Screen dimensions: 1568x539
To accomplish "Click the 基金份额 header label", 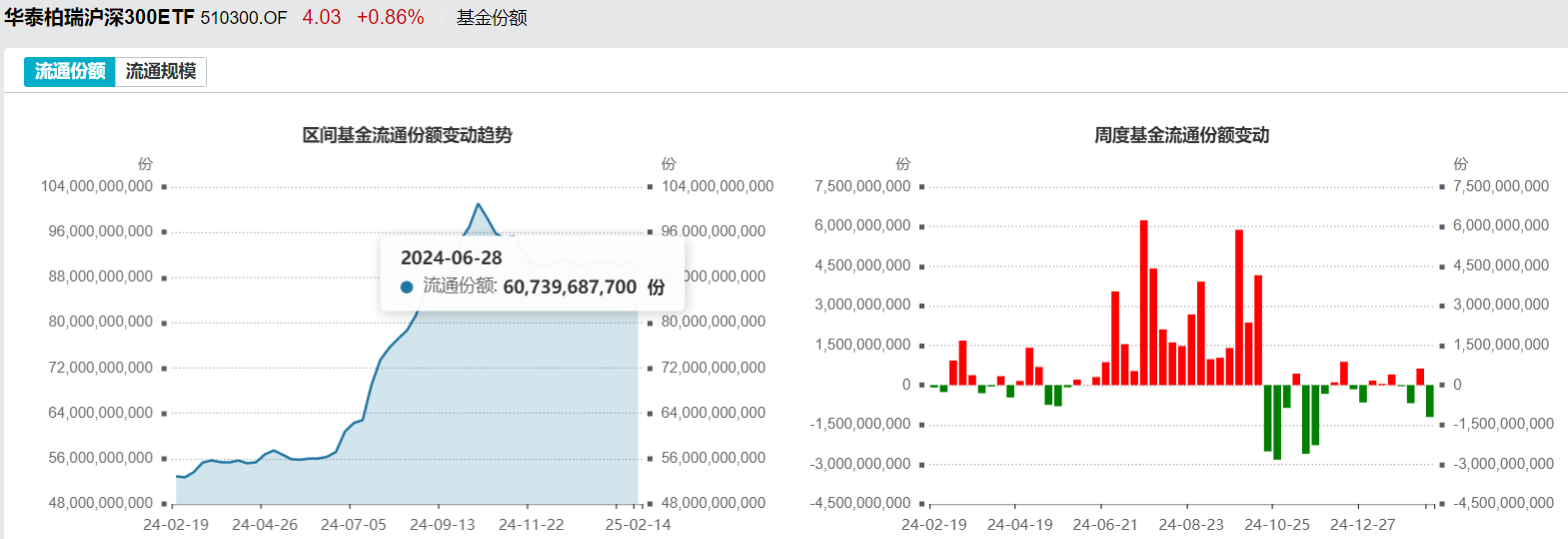I will [x=492, y=17].
